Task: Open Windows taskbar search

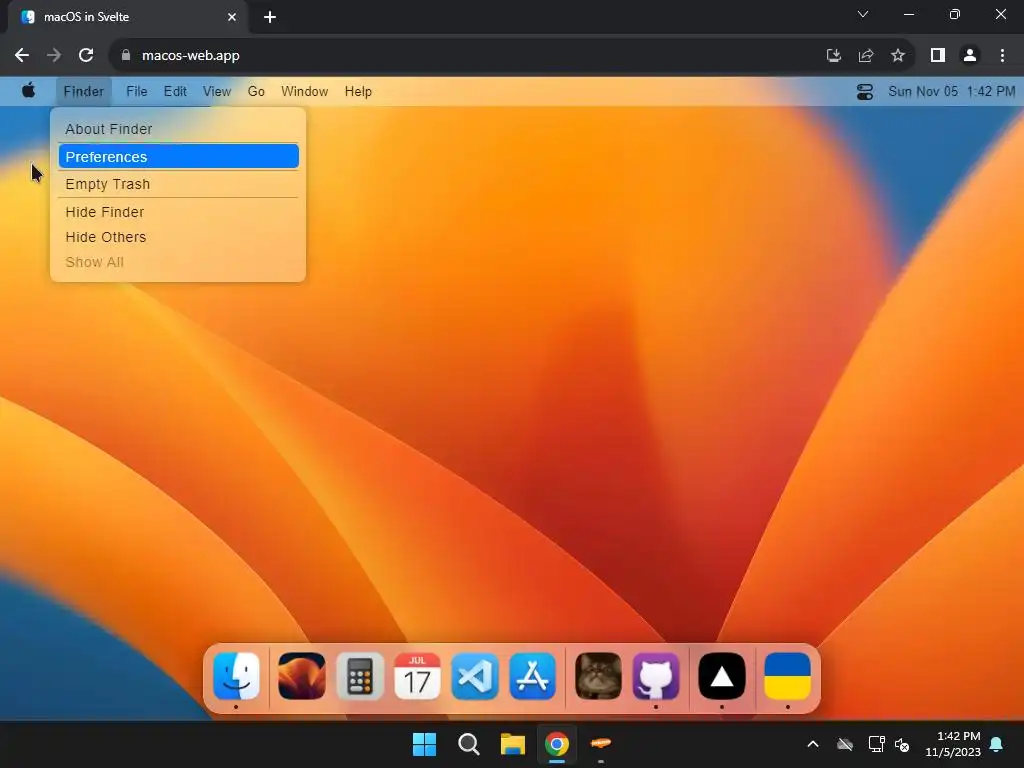Action: (469, 744)
